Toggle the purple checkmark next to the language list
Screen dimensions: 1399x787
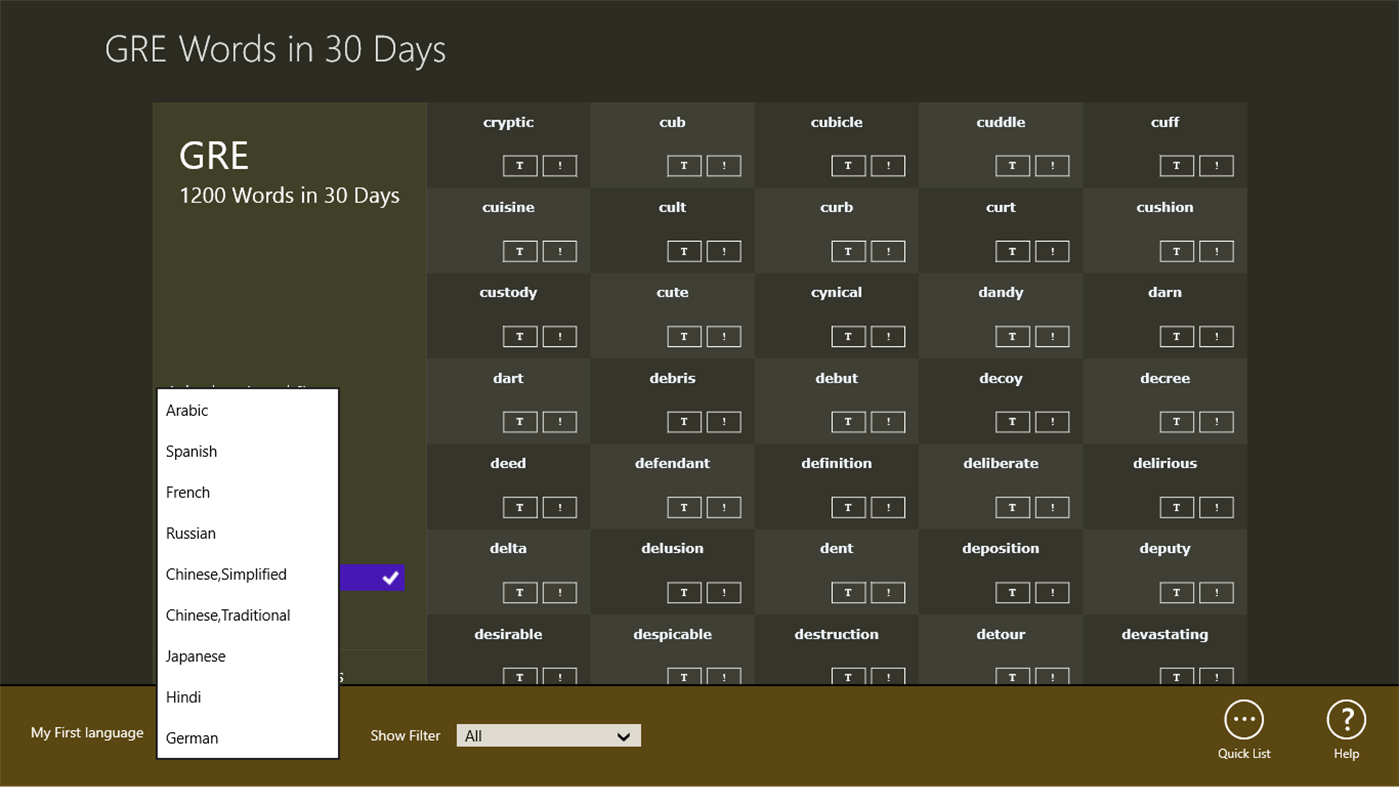[x=392, y=578]
